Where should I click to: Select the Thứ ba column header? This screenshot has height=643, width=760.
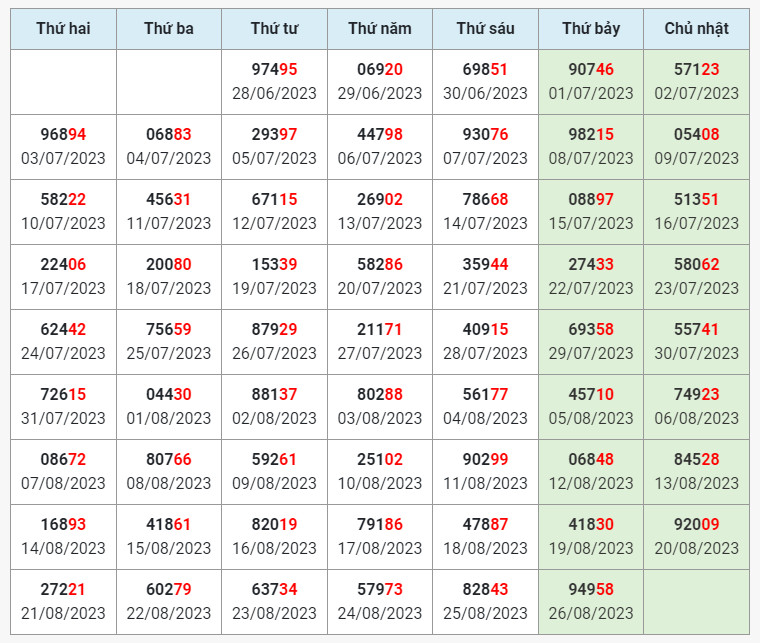(169, 29)
